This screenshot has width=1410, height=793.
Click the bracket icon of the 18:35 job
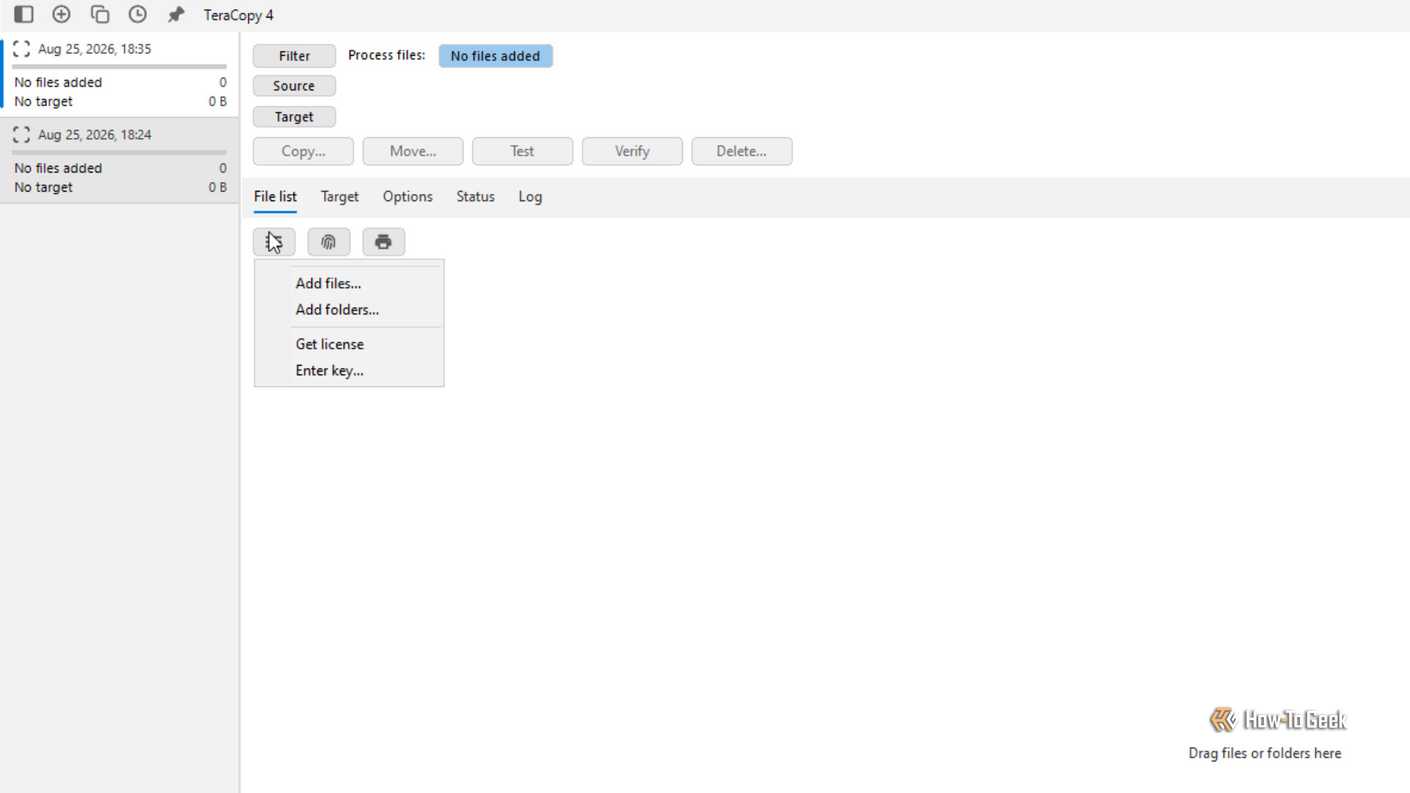coord(21,49)
